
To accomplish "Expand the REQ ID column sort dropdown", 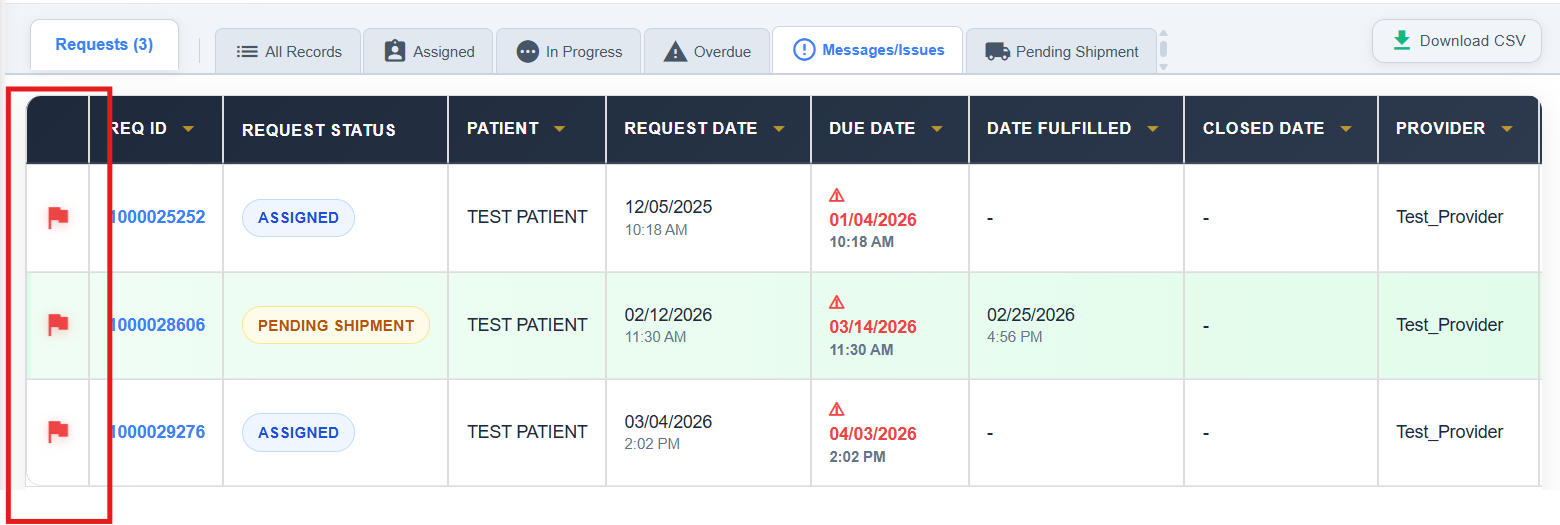I will [187, 129].
